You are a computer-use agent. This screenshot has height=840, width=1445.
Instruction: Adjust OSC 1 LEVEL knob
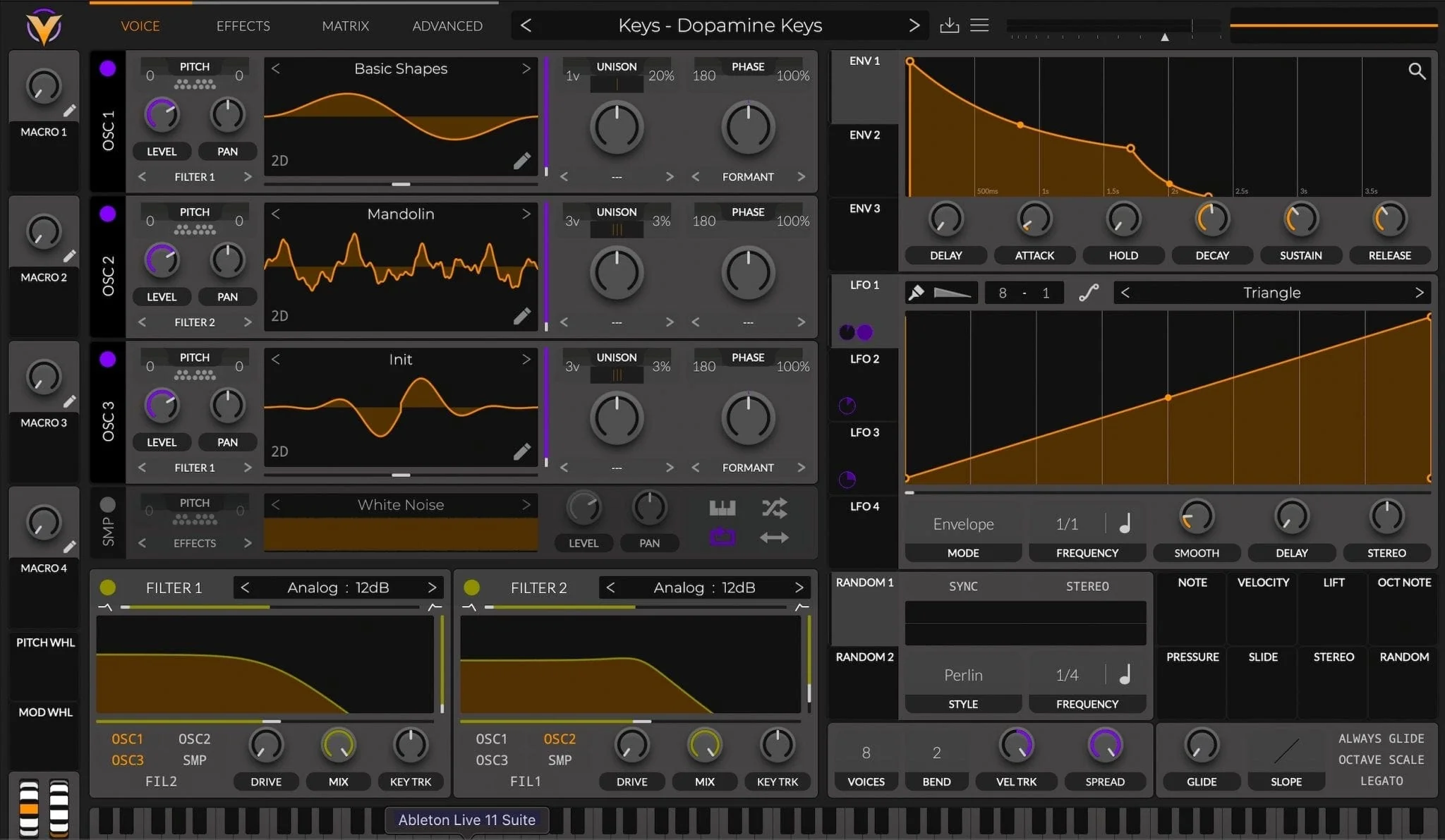(x=162, y=115)
